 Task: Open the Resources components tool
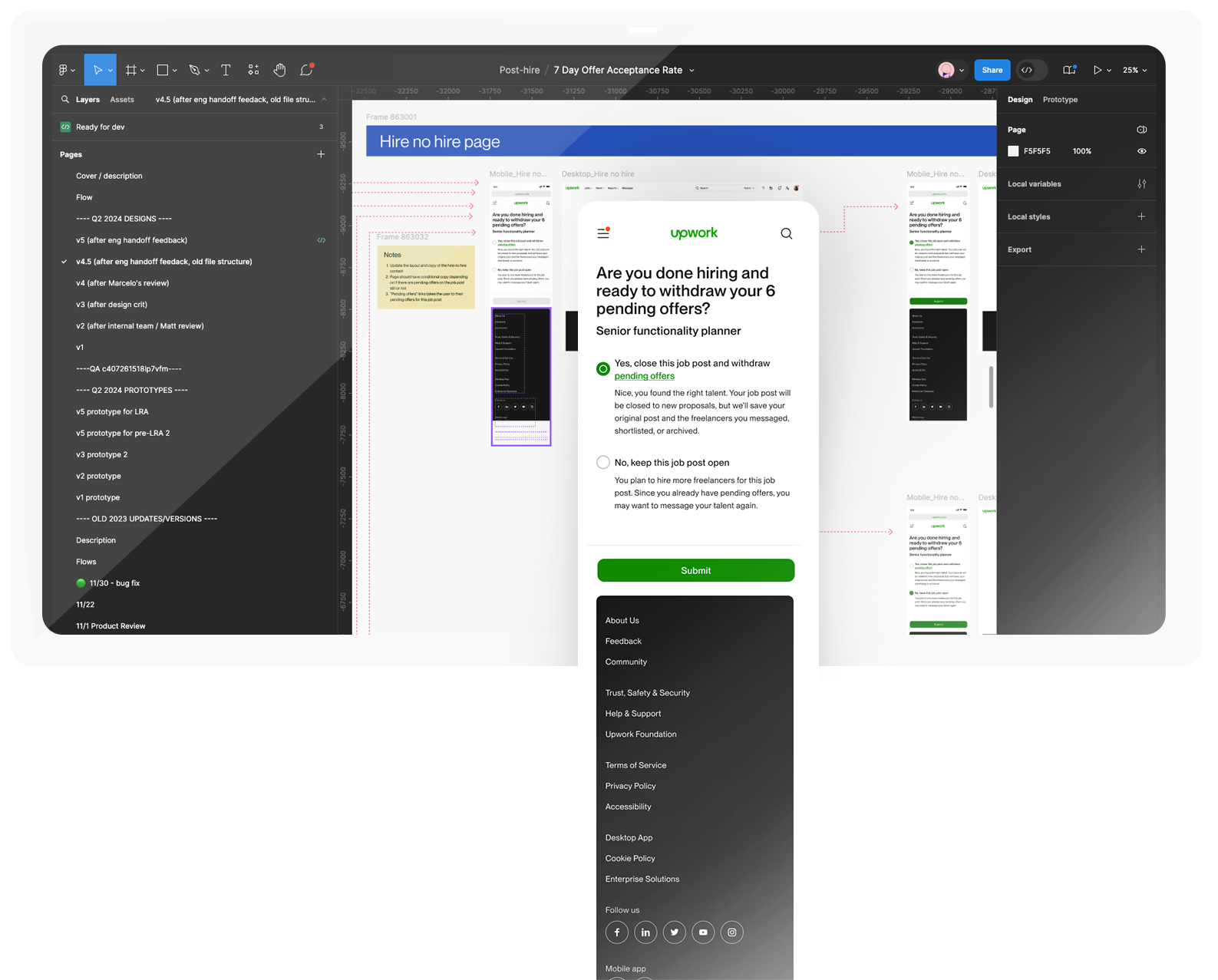(253, 70)
